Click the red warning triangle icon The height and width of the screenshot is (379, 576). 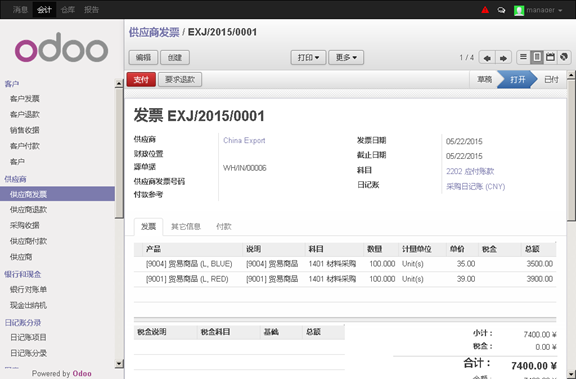click(485, 10)
